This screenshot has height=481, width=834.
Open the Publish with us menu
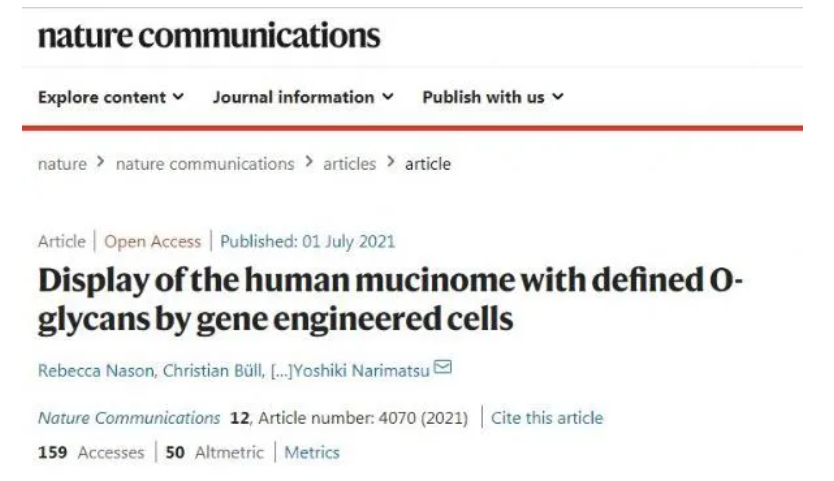tap(493, 97)
